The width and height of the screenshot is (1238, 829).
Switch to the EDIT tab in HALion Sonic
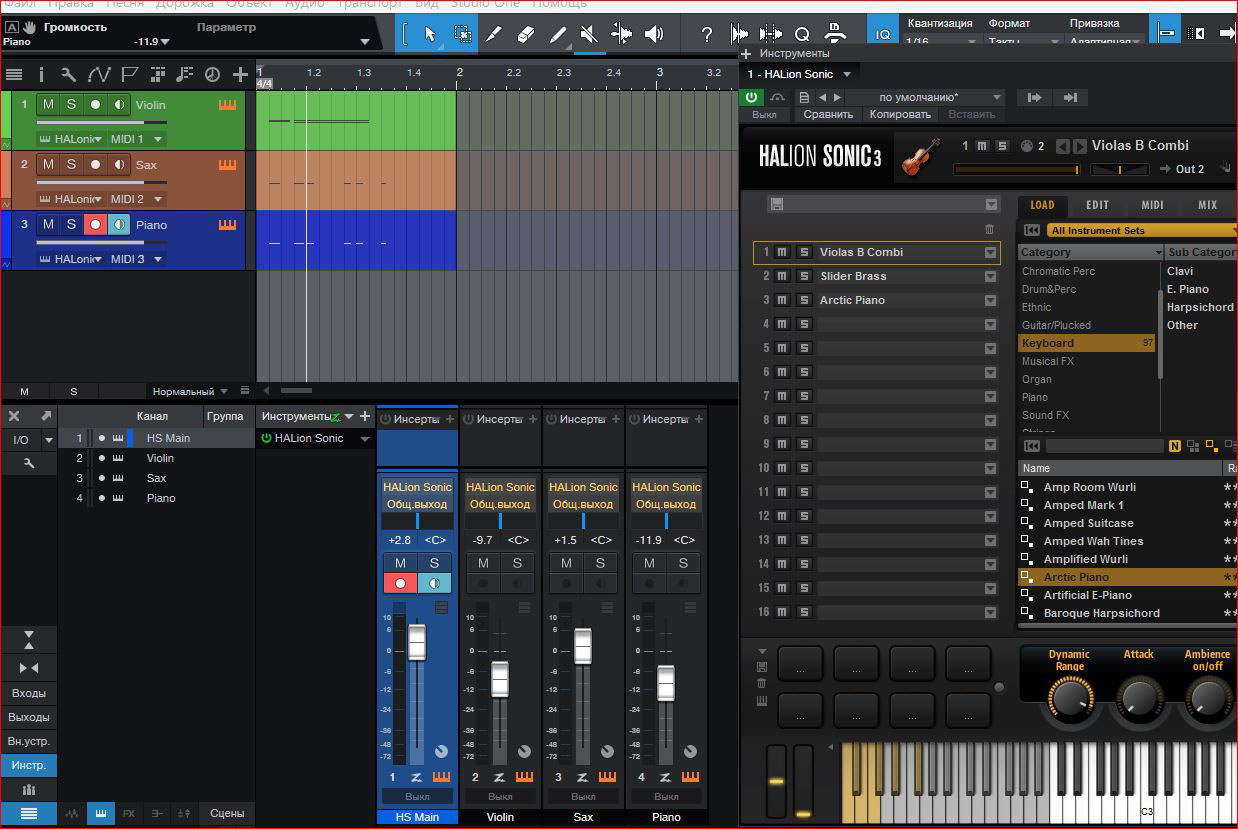point(1097,205)
